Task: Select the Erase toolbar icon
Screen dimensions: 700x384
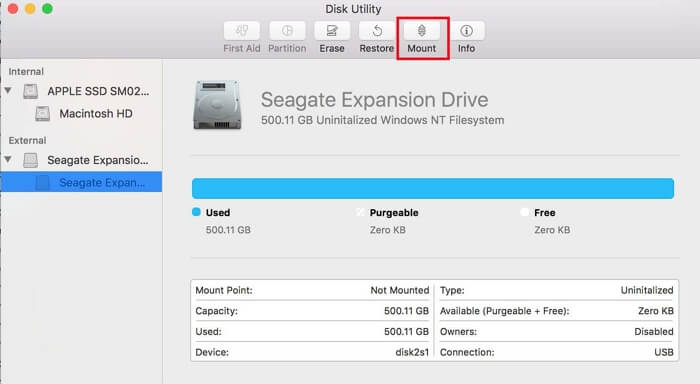Action: (332, 31)
